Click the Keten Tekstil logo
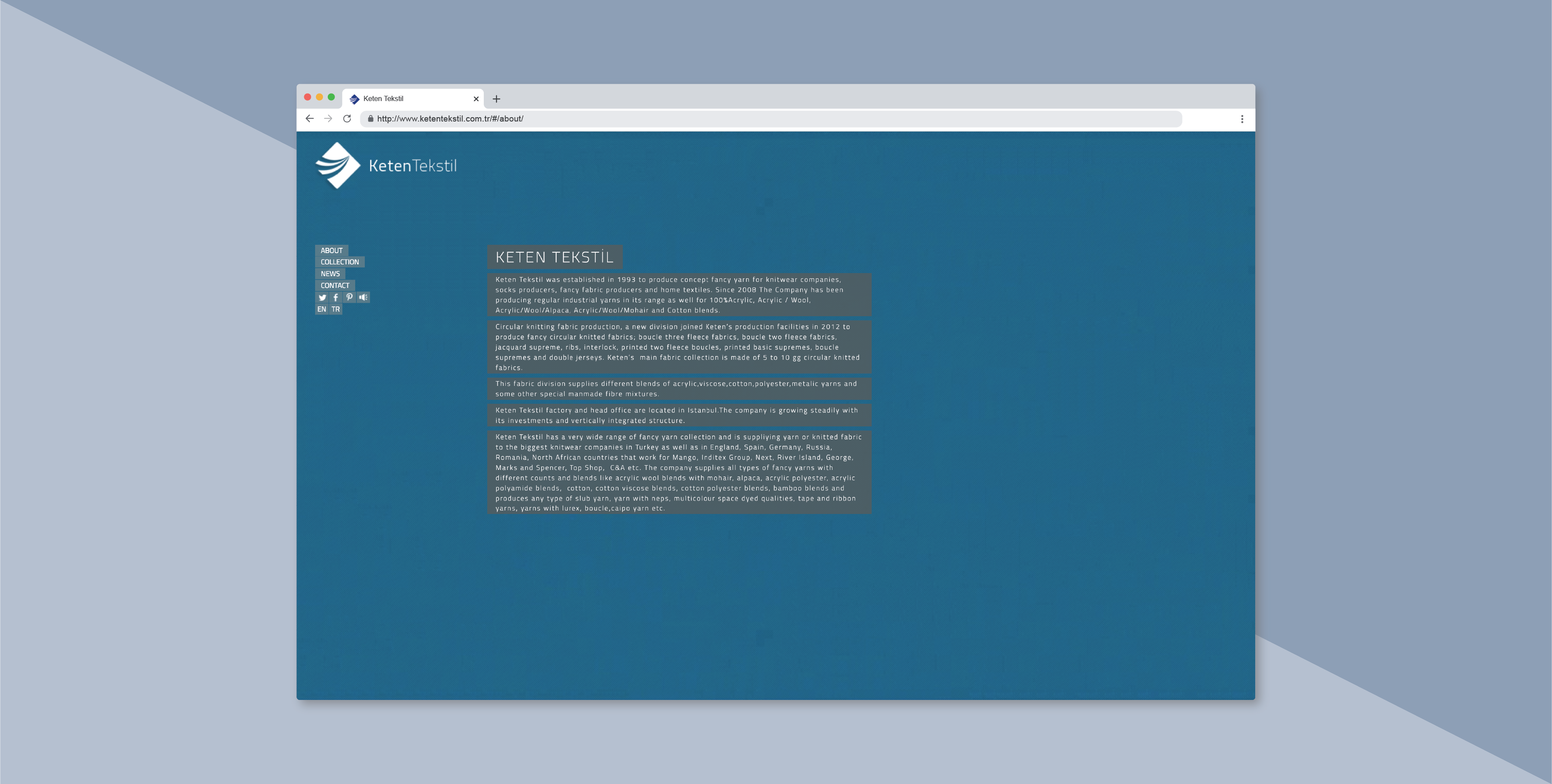The width and height of the screenshot is (1552, 784). [x=386, y=166]
